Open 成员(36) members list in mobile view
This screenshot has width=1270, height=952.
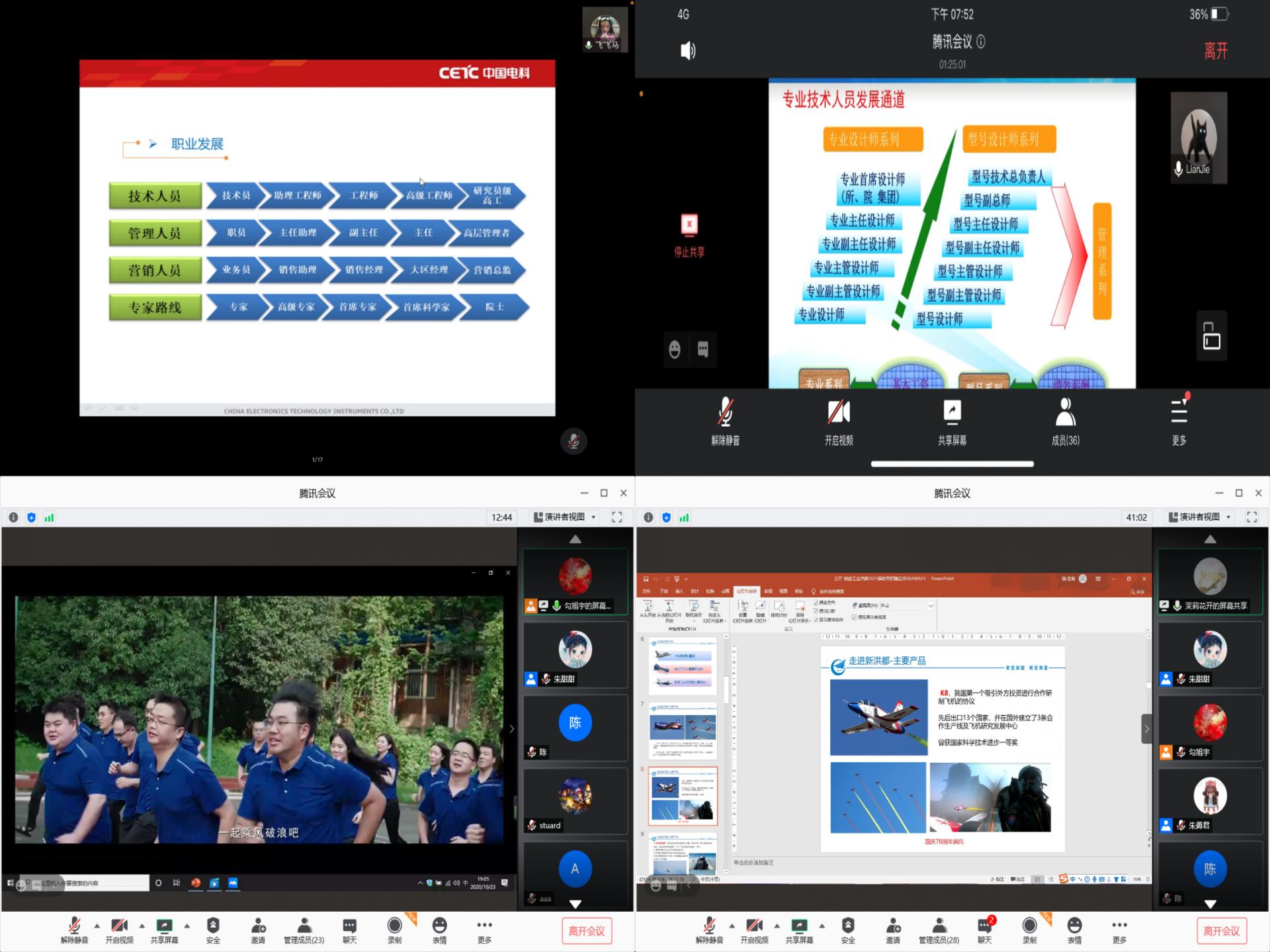1065,413
